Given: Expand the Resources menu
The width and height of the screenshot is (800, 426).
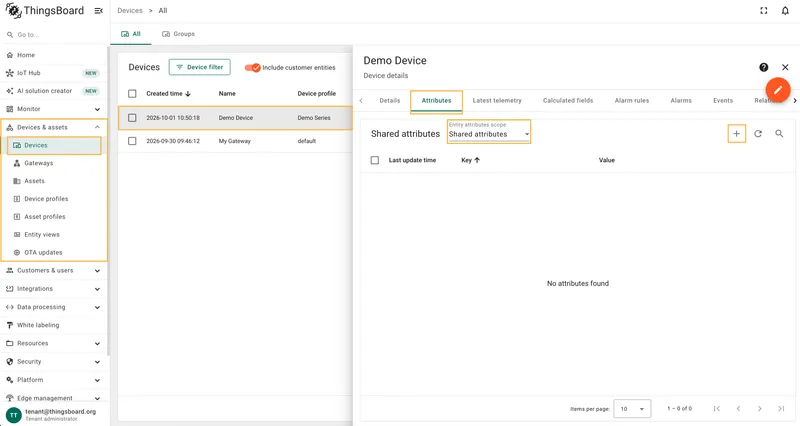Looking at the screenshot, I should [x=55, y=343].
